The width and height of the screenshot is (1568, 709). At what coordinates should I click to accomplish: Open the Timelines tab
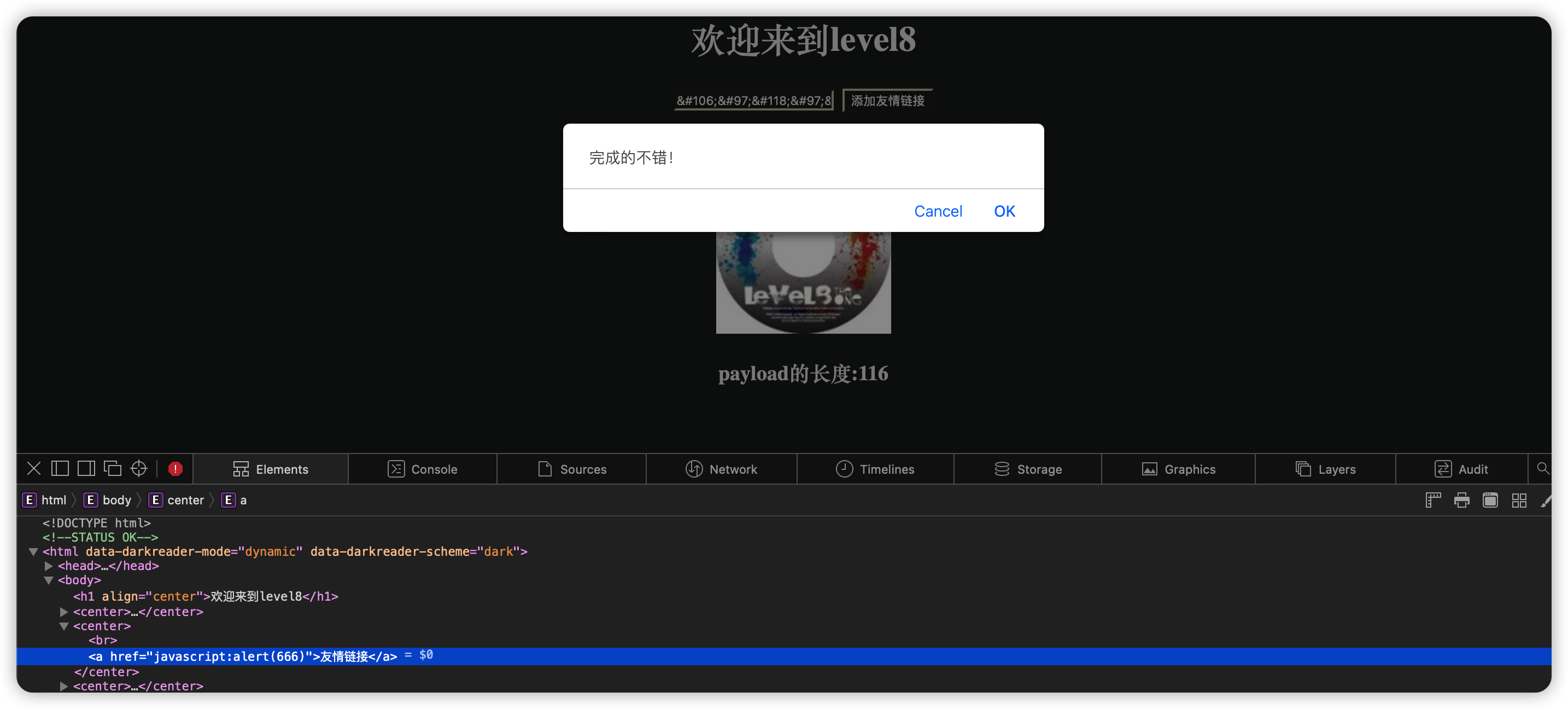[x=875, y=469]
